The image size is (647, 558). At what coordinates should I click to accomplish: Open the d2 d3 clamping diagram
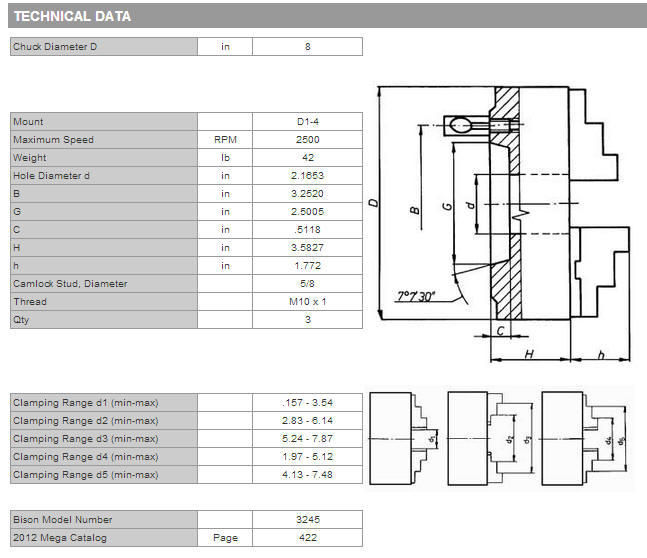tap(491, 438)
